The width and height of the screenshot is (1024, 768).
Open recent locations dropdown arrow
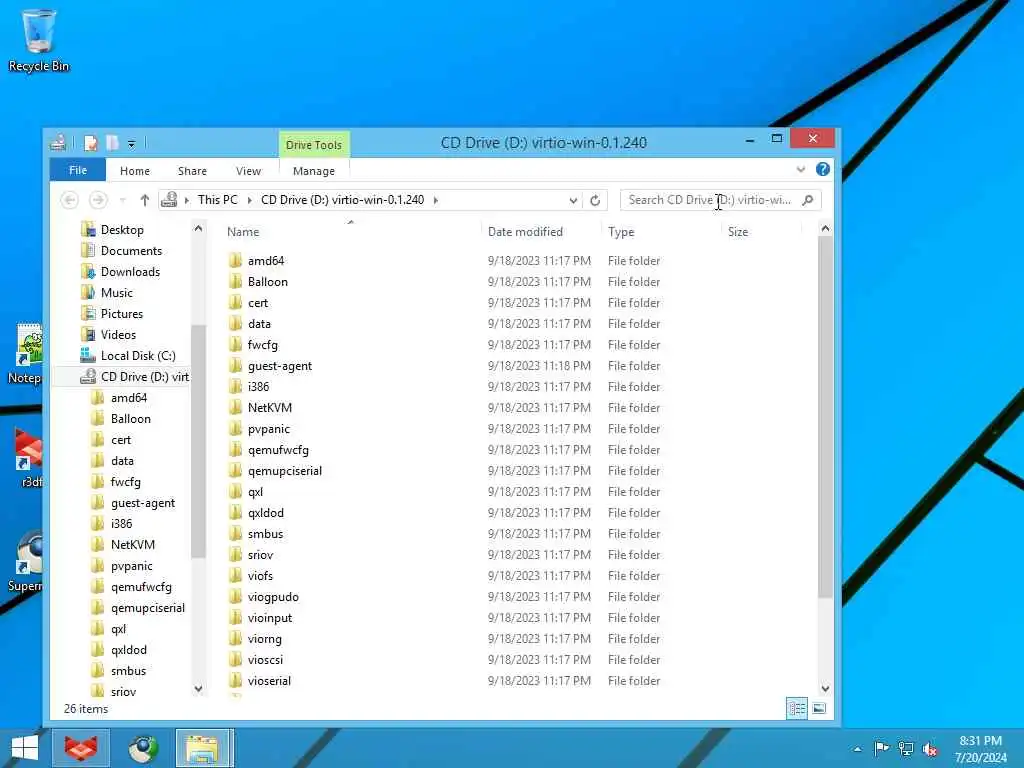click(x=123, y=200)
